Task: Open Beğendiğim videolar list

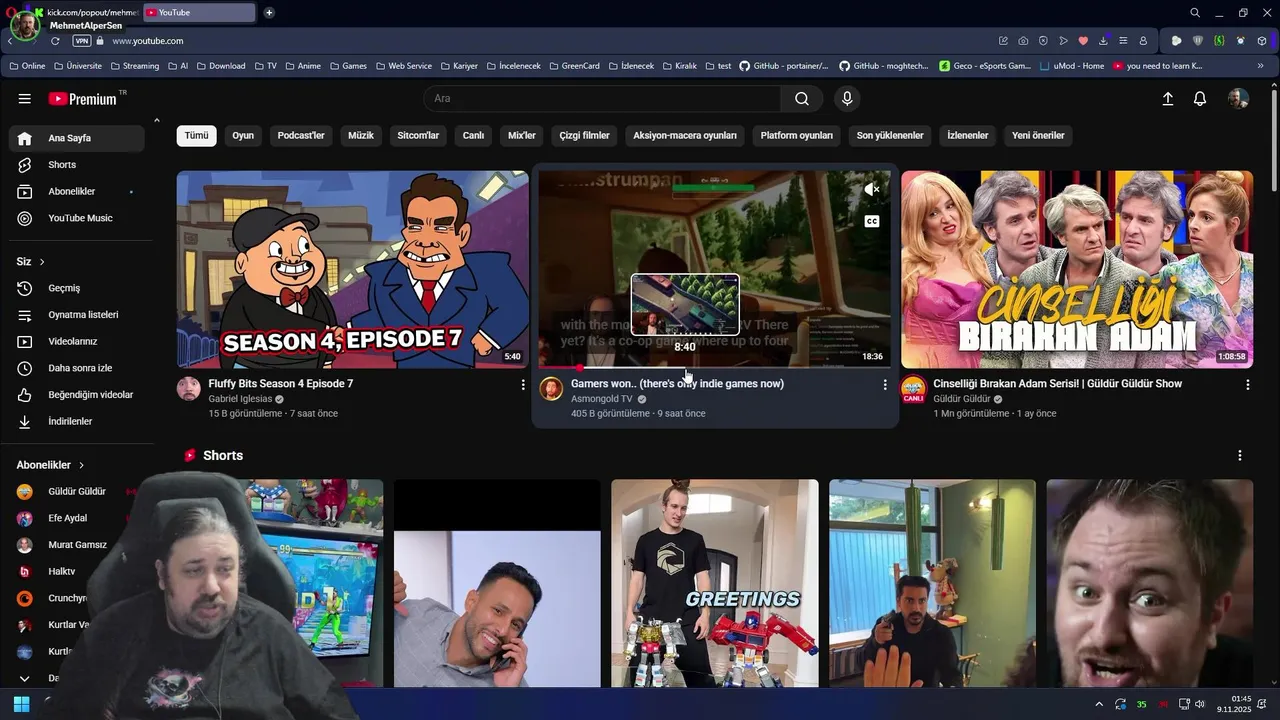Action: (76, 395)
